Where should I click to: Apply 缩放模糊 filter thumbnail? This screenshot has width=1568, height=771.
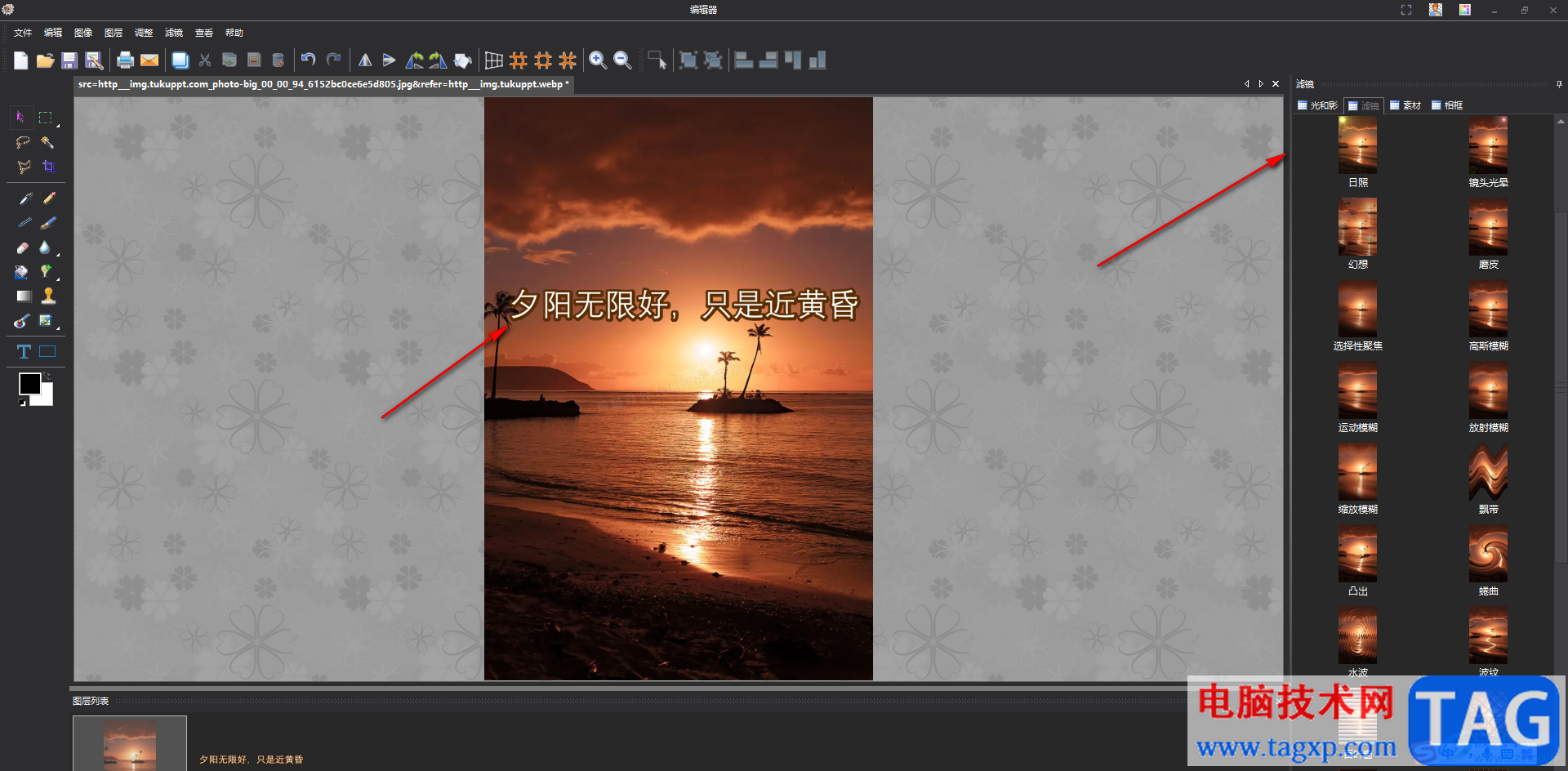(1357, 471)
